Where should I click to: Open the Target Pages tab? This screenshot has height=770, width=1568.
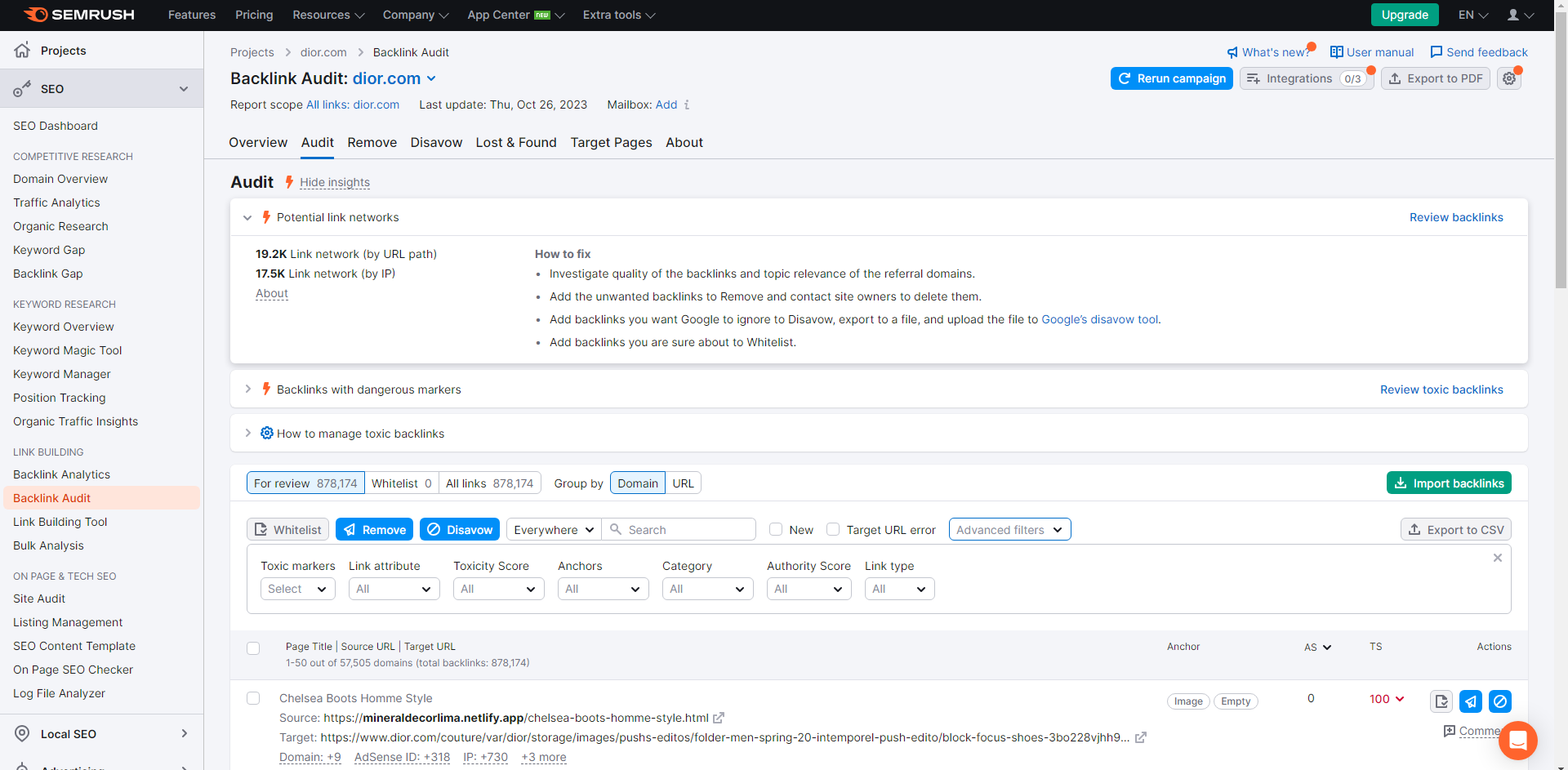tap(611, 142)
